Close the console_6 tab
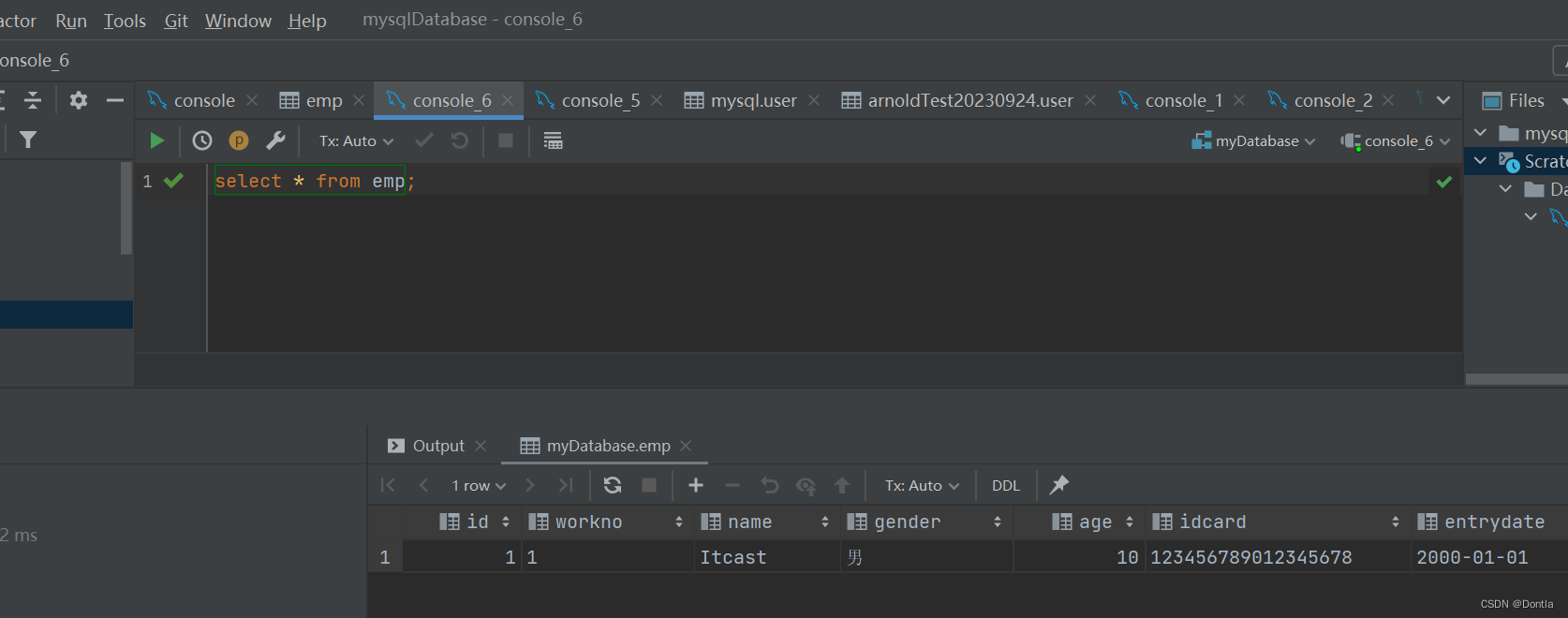The image size is (1568, 618). [x=508, y=100]
